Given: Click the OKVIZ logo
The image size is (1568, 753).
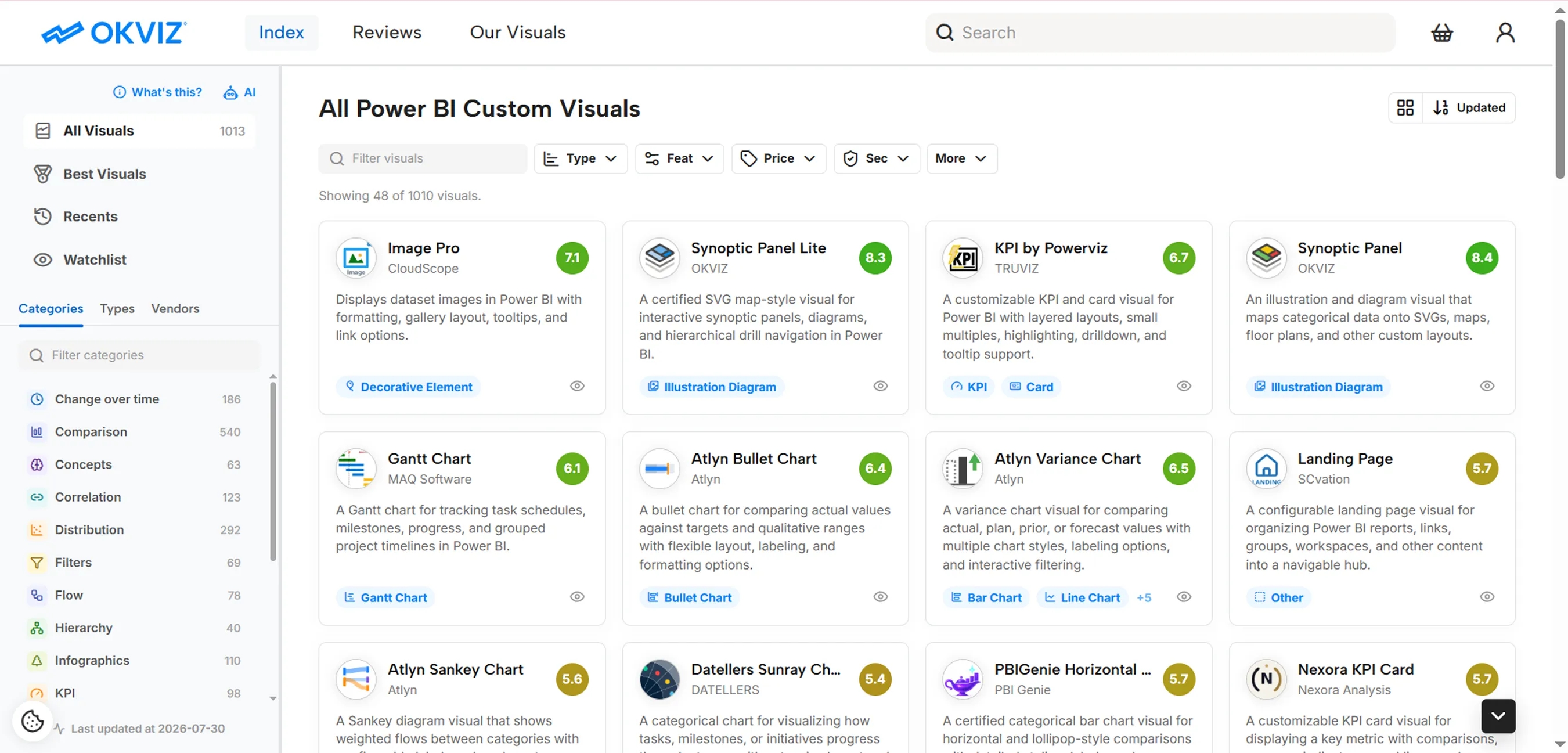Looking at the screenshot, I should point(114,33).
